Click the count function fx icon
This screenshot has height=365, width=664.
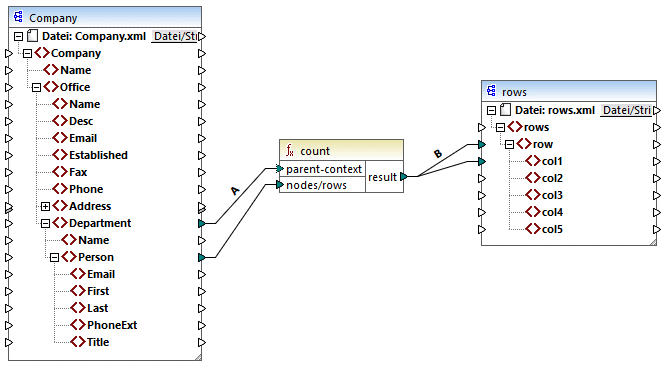click(290, 151)
